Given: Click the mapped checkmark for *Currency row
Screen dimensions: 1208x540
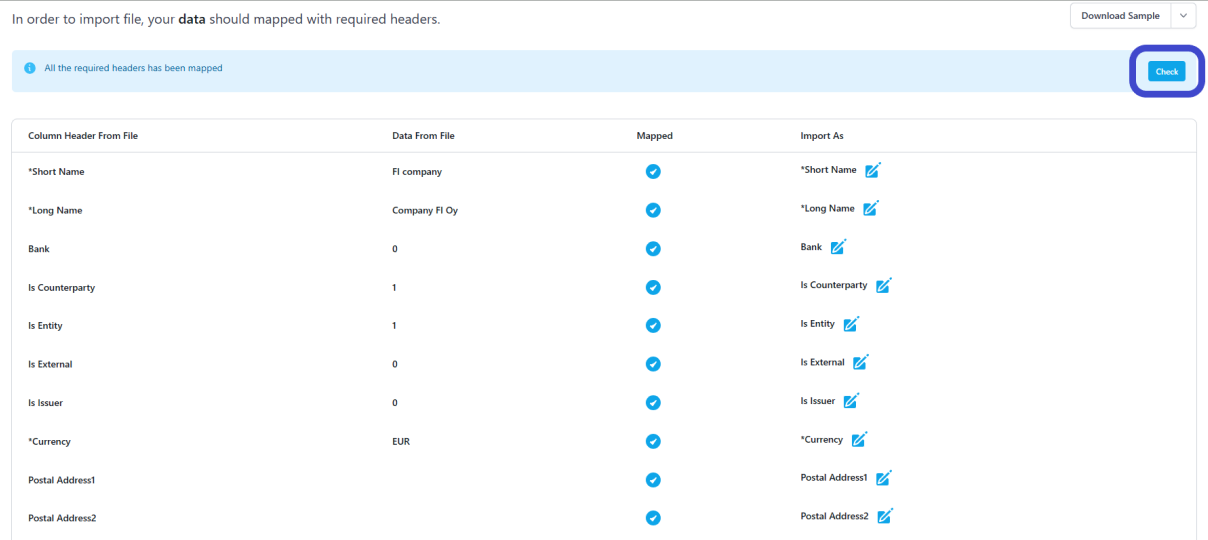Looking at the screenshot, I should coord(653,441).
